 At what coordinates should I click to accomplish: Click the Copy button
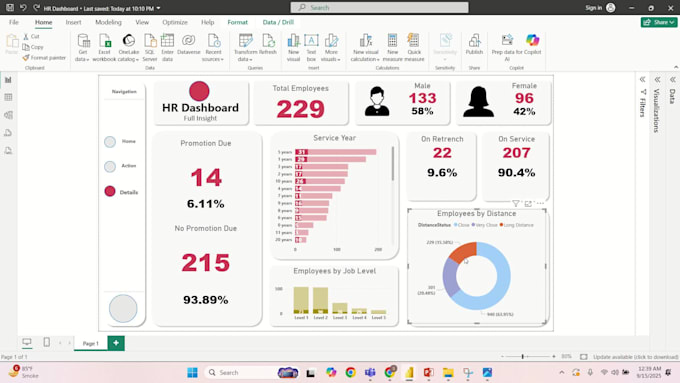click(33, 47)
